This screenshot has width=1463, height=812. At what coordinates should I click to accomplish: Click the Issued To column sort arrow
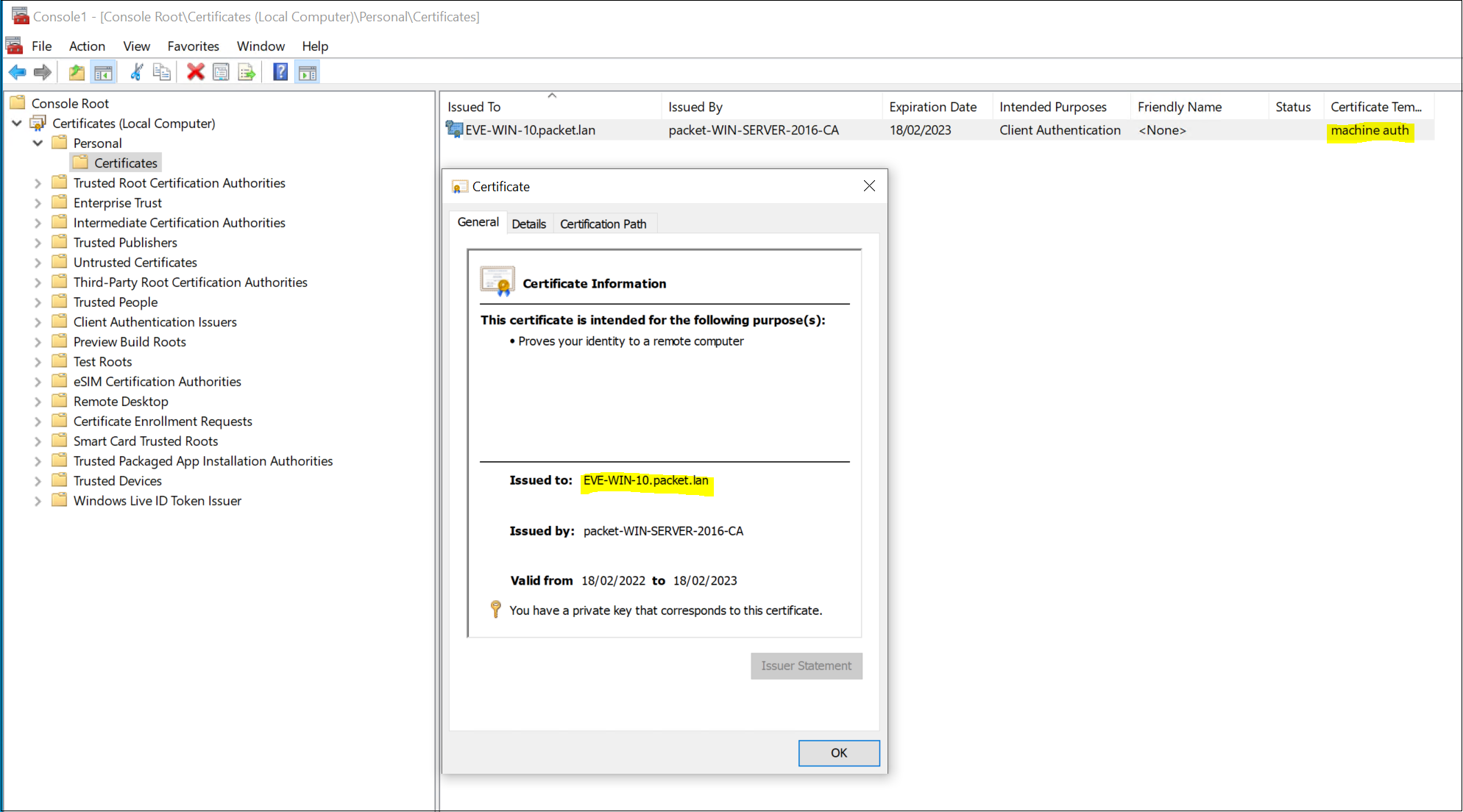552,95
